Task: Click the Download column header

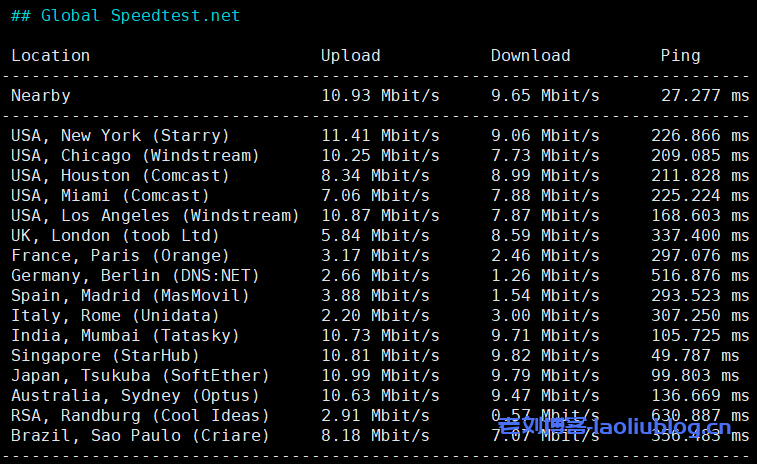Action: [530, 55]
